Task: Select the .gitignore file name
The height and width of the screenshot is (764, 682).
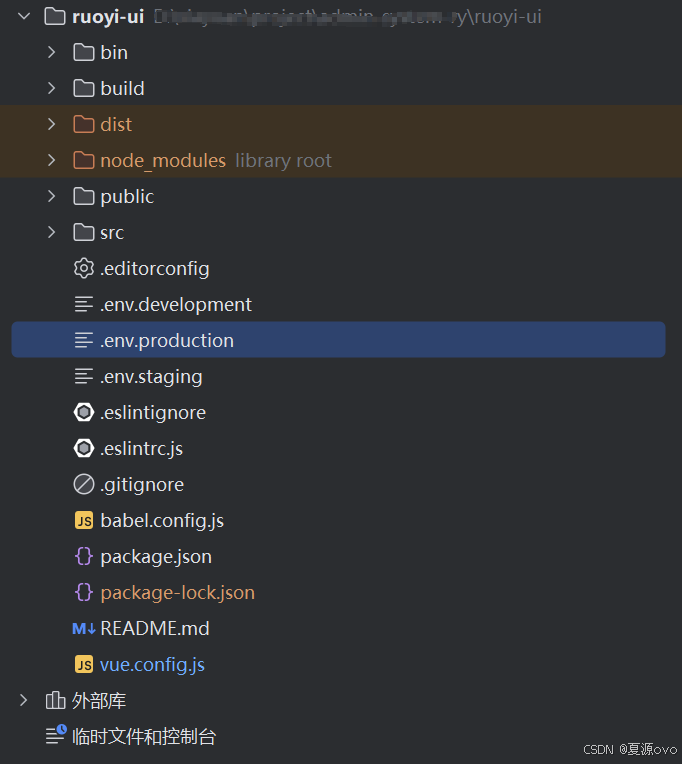Action: [142, 485]
